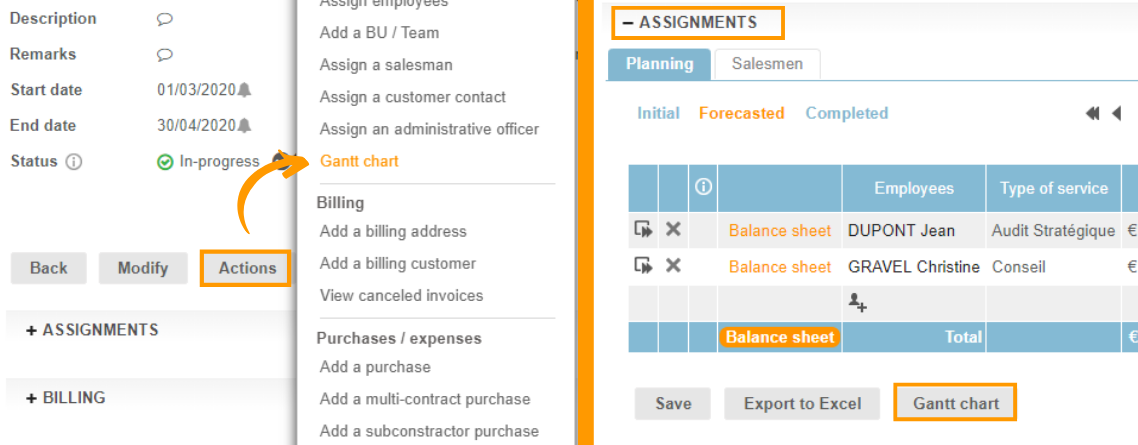The image size is (1138, 445).
Task: Jump to first period with double-left arrow
Action: tap(1092, 114)
